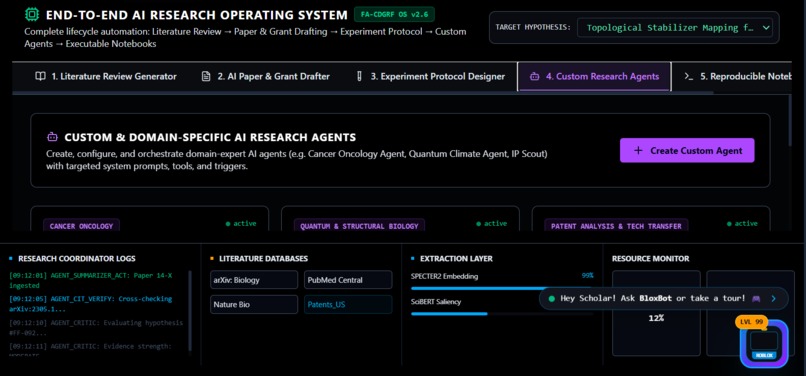The width and height of the screenshot is (806, 376).
Task: Toggle the Nature Bio database
Action: click(254, 305)
